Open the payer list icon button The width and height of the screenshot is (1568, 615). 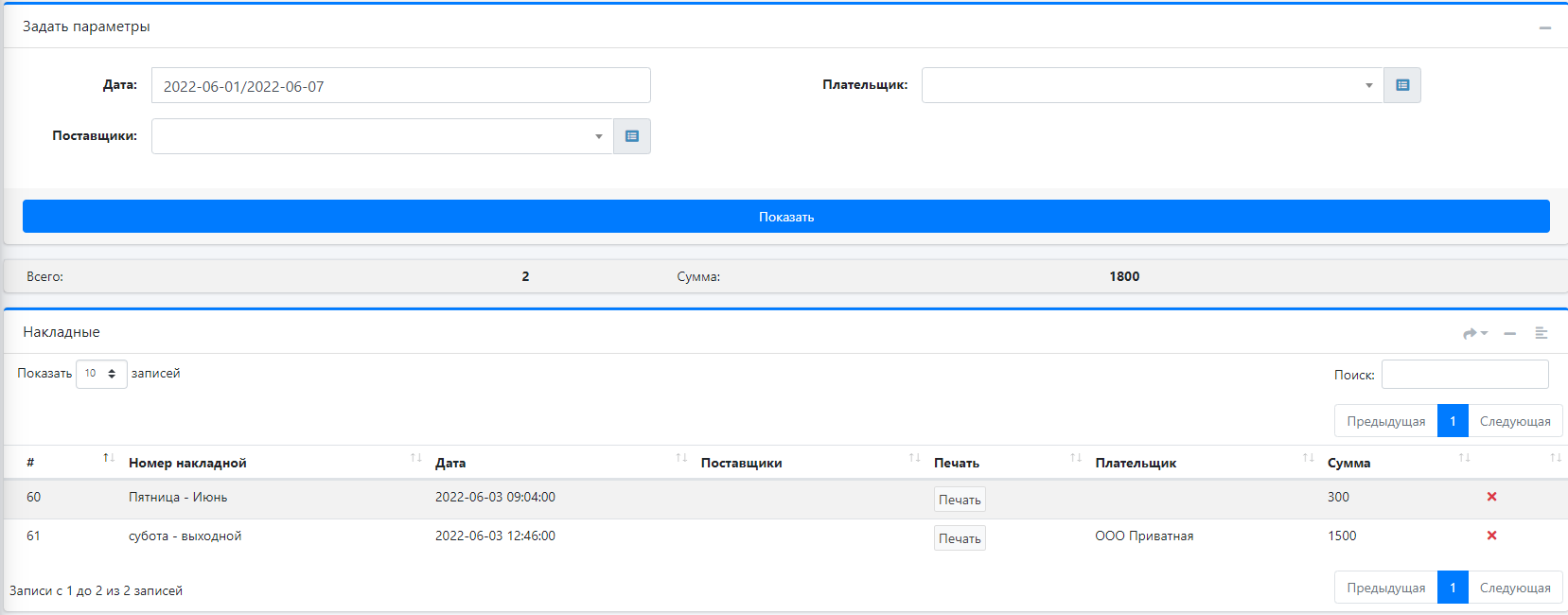(1401, 85)
